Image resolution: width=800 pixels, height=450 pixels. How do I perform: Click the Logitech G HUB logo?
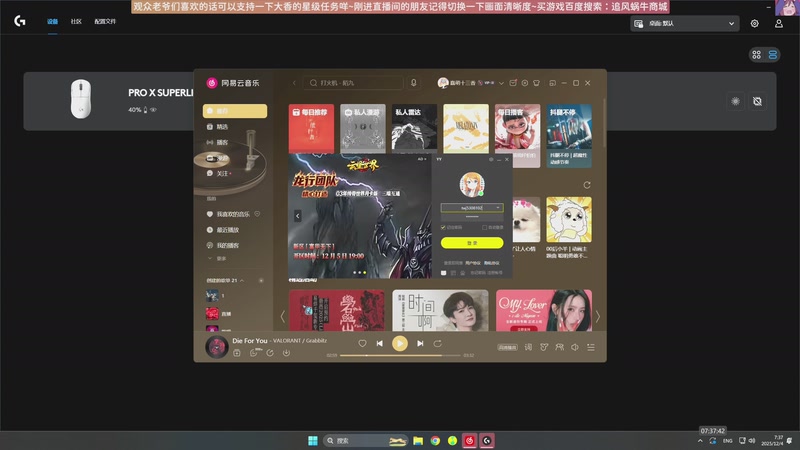click(x=19, y=21)
